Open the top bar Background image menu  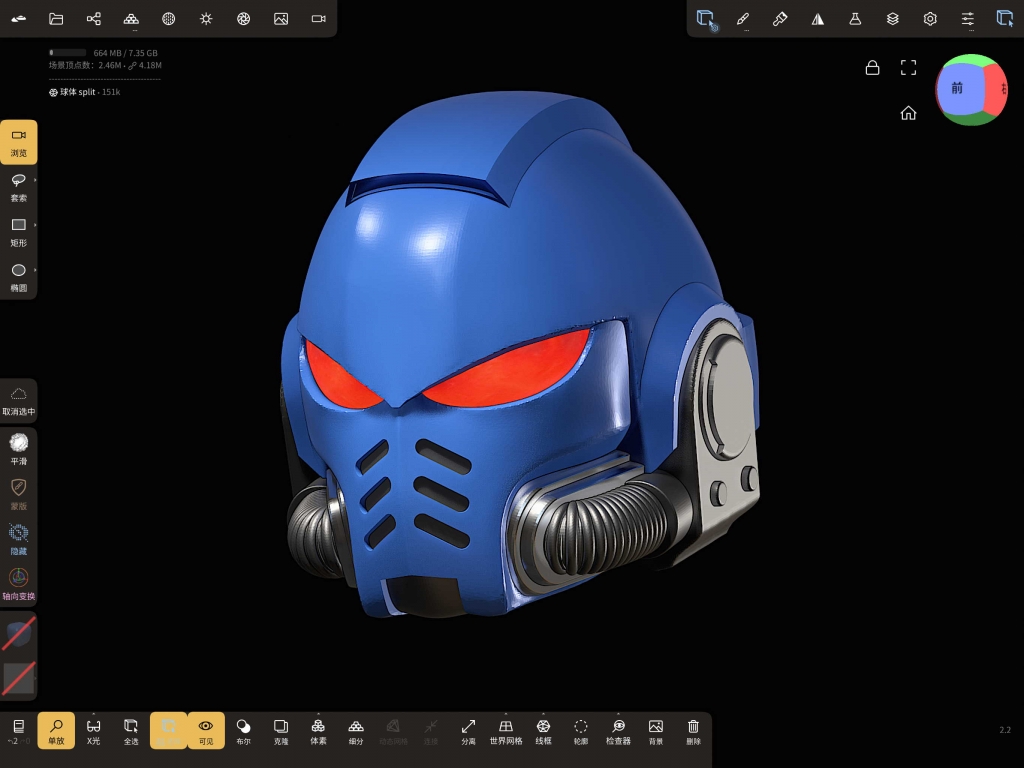281,18
